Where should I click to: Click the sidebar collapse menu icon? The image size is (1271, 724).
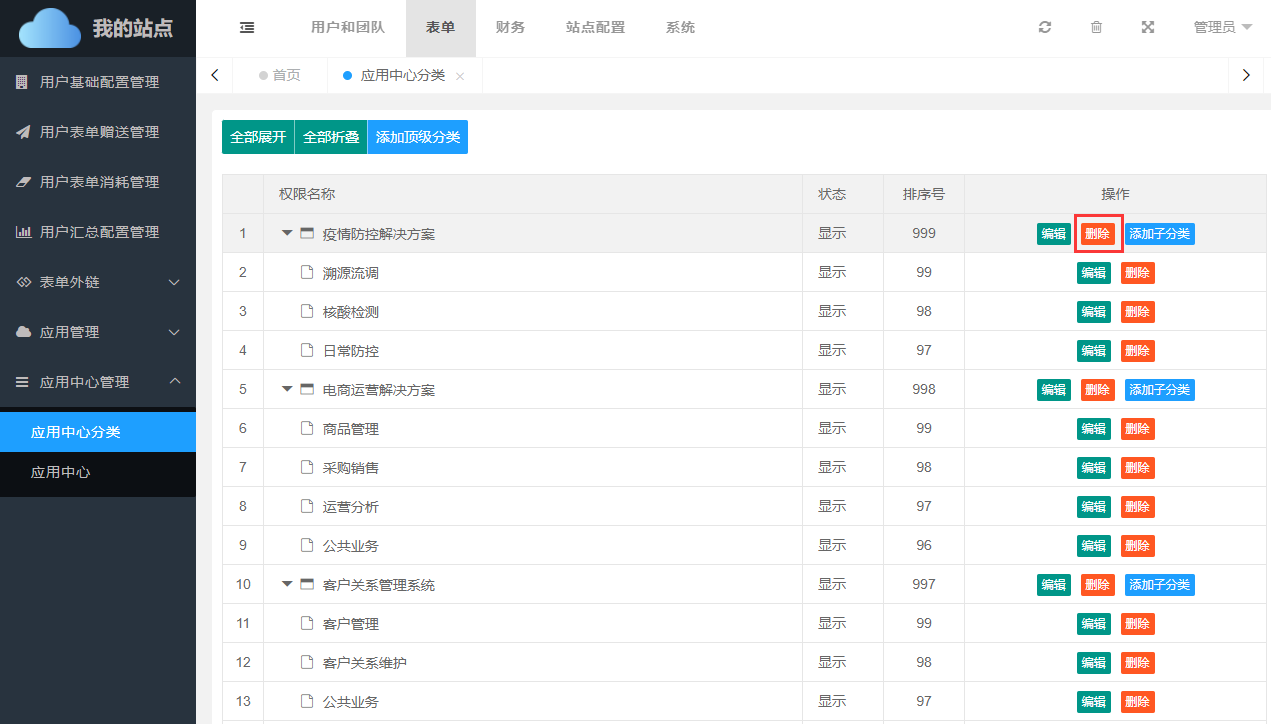tap(247, 28)
